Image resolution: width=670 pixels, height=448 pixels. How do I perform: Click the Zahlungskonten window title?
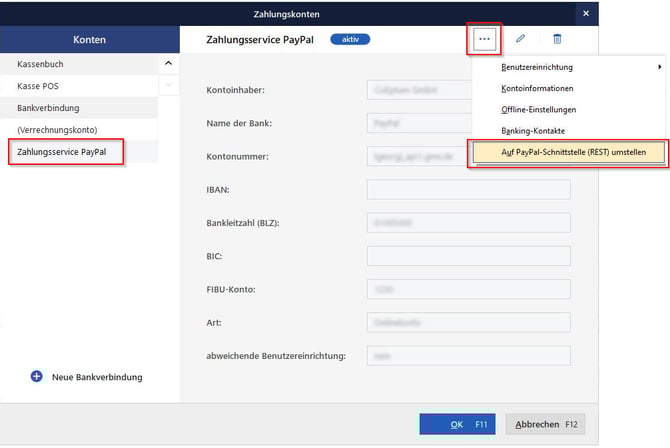pyautogui.click(x=286, y=14)
